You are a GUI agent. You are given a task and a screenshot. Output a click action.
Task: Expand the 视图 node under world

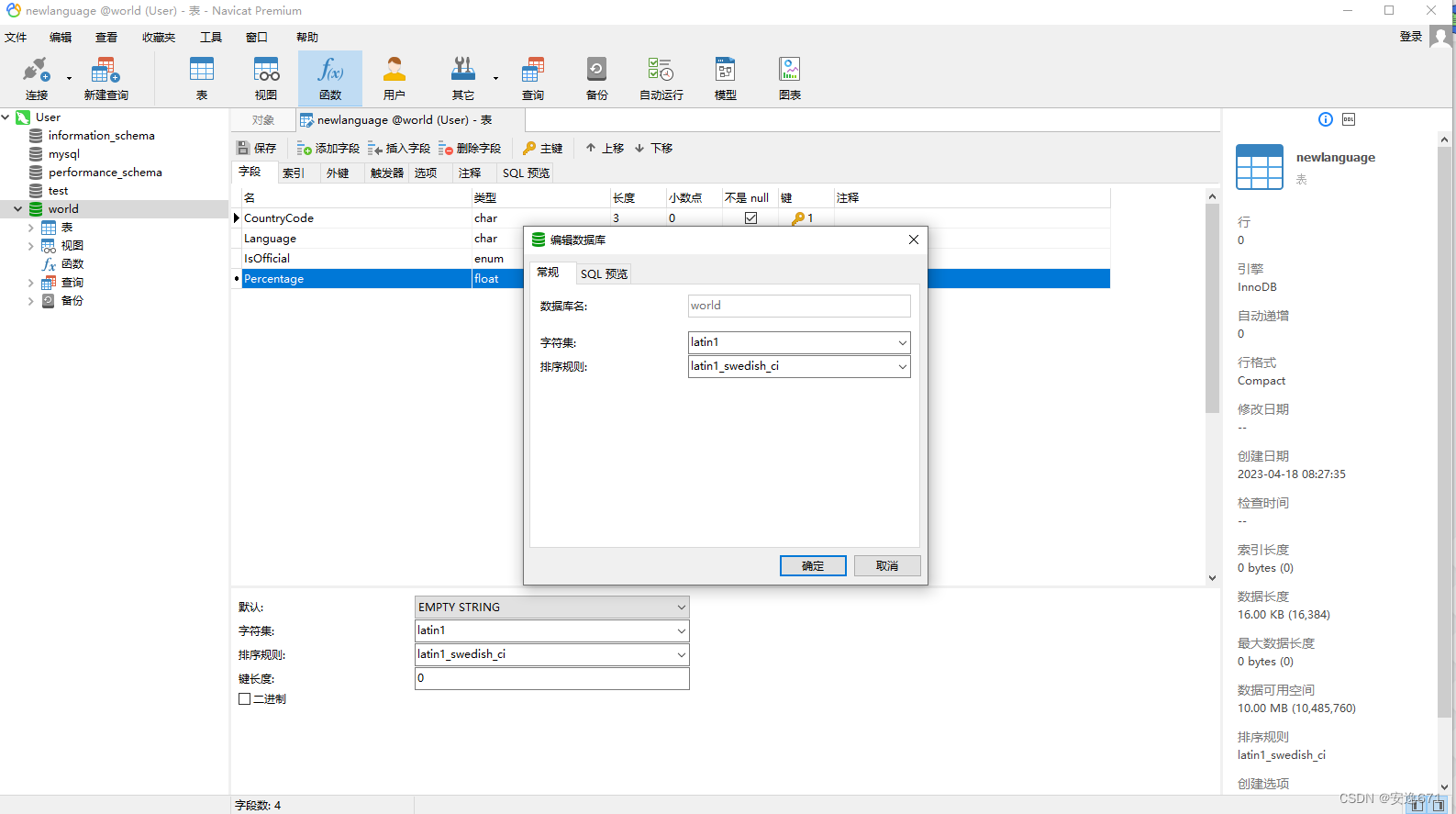[x=30, y=246]
